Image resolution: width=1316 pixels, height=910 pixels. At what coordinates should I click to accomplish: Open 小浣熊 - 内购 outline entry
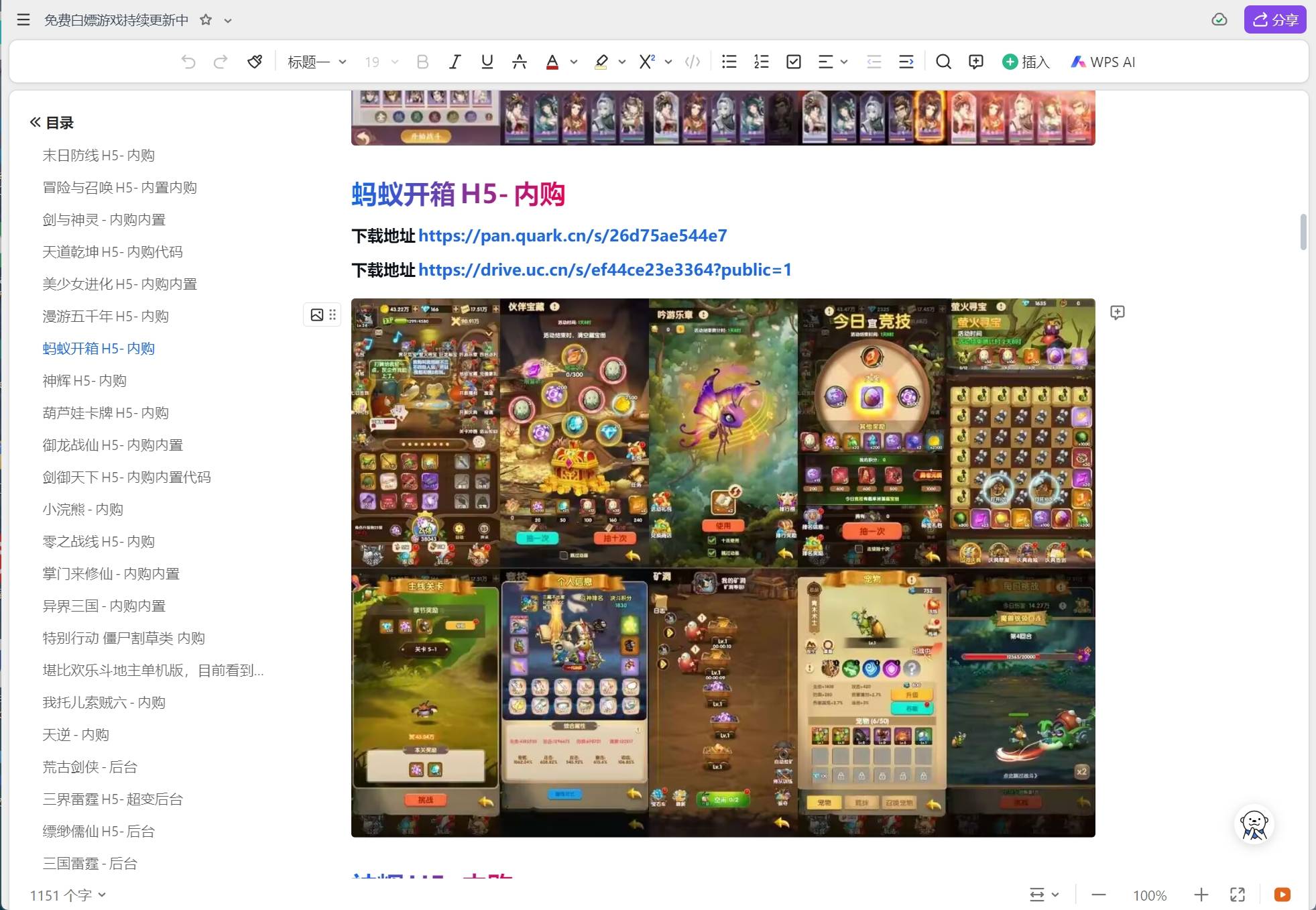coord(83,509)
